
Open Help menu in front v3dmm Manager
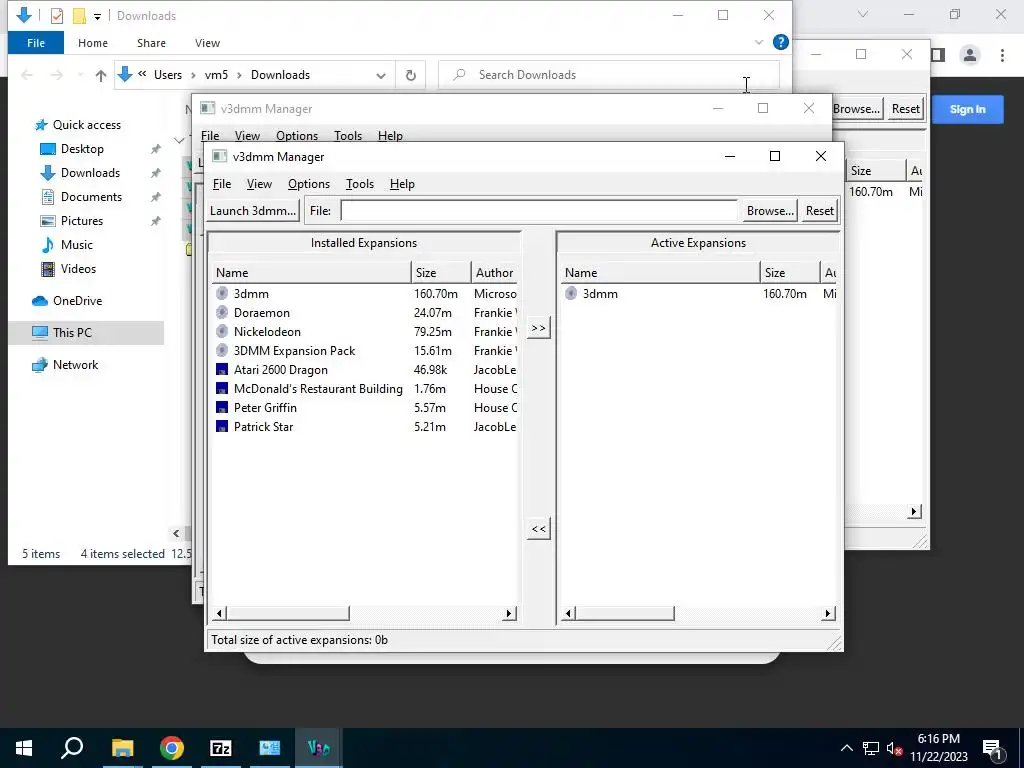tap(402, 184)
